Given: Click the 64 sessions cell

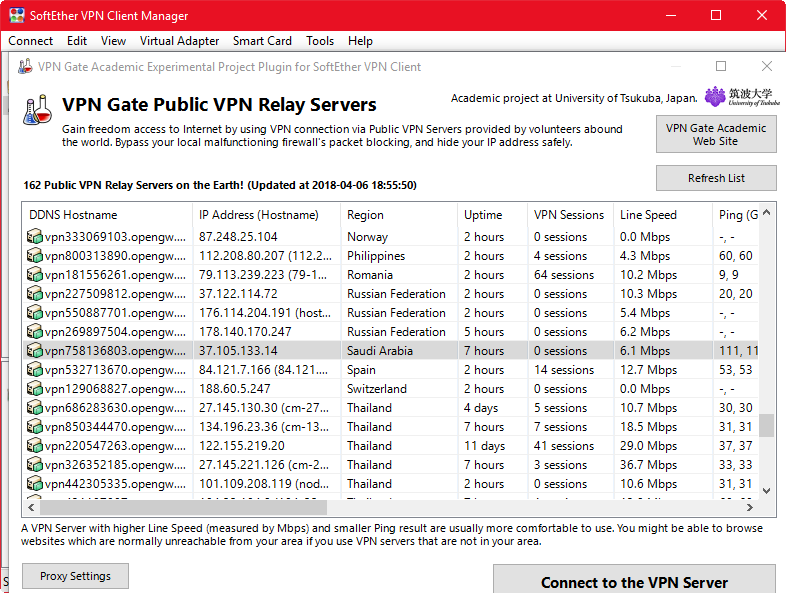Looking at the screenshot, I should 564,275.
